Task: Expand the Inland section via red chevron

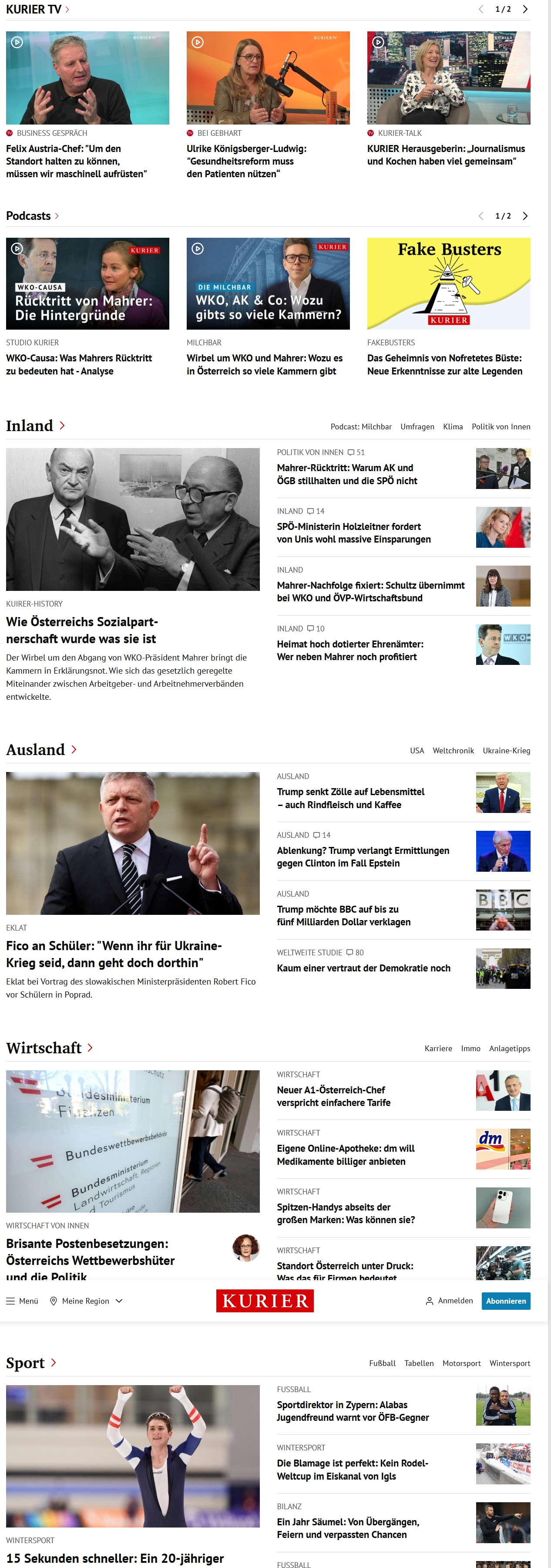Action: 62,425
